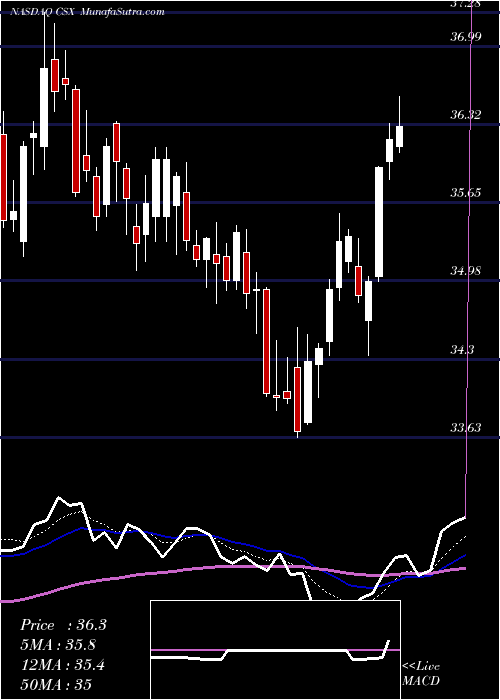This screenshot has height=700, width=500.
Task: Click the 5MA : 35.8 readout
Action: [58, 645]
